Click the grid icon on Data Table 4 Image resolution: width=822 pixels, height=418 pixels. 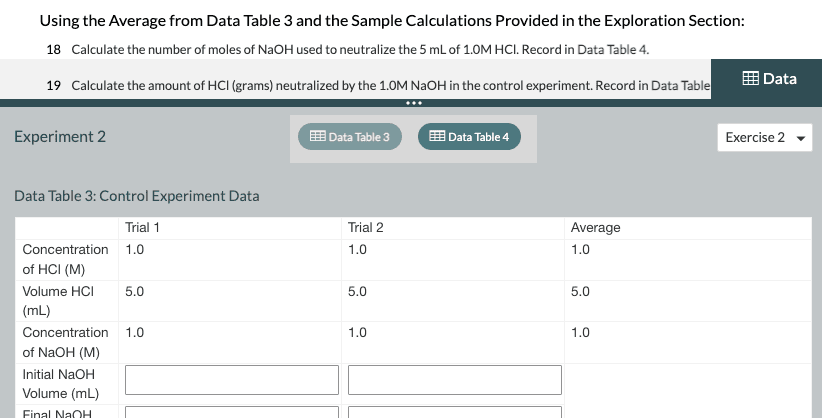[x=437, y=136]
